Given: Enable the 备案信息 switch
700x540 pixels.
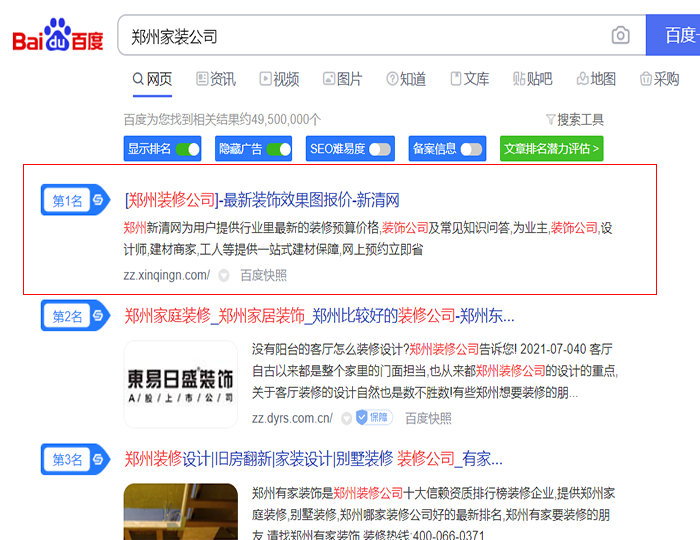Looking at the screenshot, I should coord(471,149).
